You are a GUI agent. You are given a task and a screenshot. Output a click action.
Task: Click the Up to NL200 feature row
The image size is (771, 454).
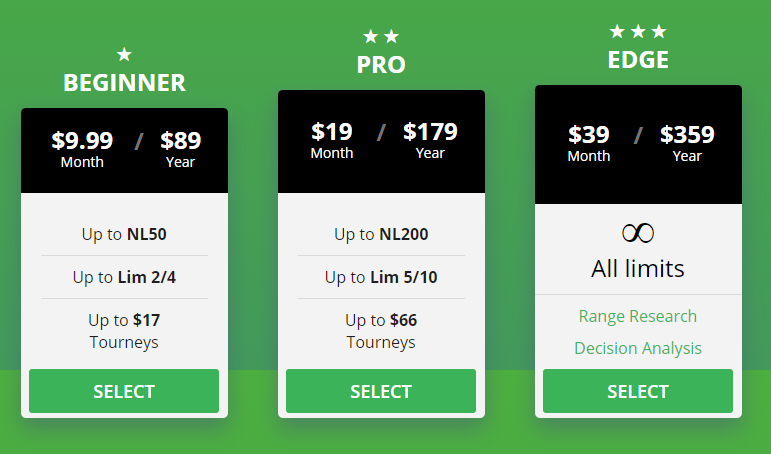[381, 234]
